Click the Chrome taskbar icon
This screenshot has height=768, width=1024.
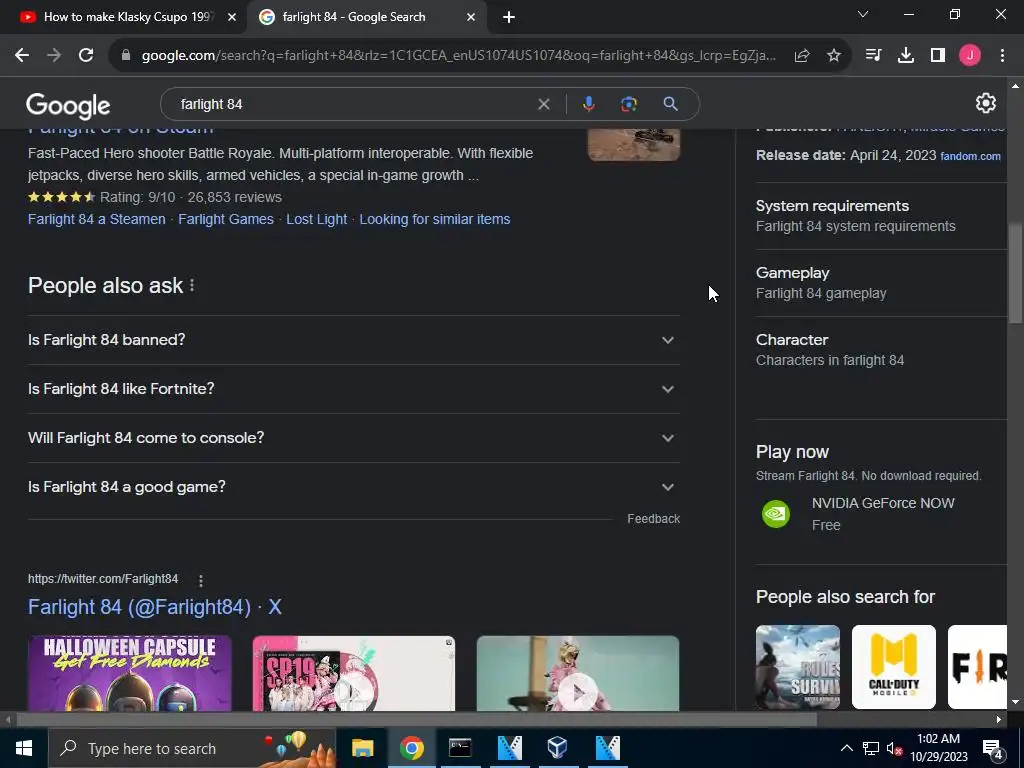[411, 748]
